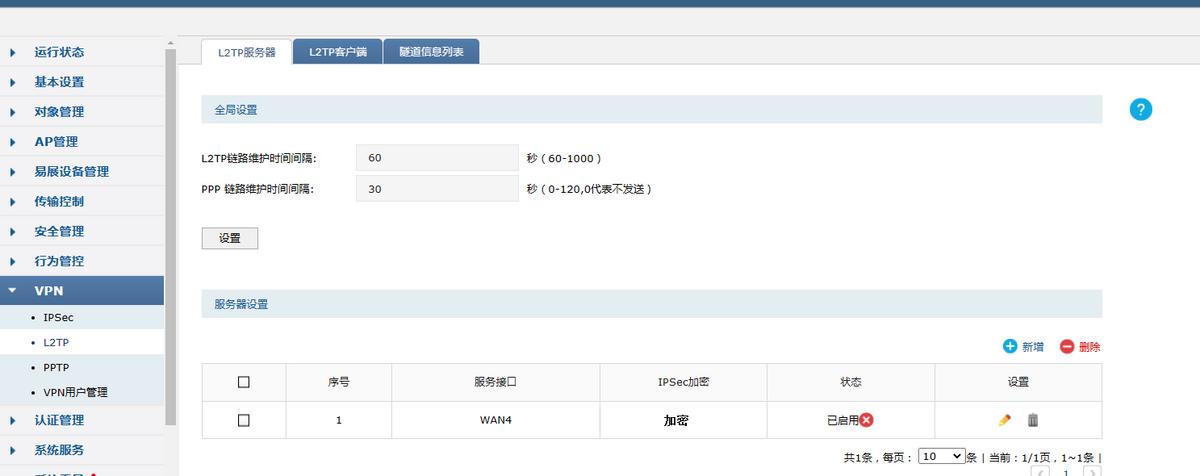The width and height of the screenshot is (1200, 476).
Task: Open the 基本设置 menu label
Action: click(x=59, y=82)
